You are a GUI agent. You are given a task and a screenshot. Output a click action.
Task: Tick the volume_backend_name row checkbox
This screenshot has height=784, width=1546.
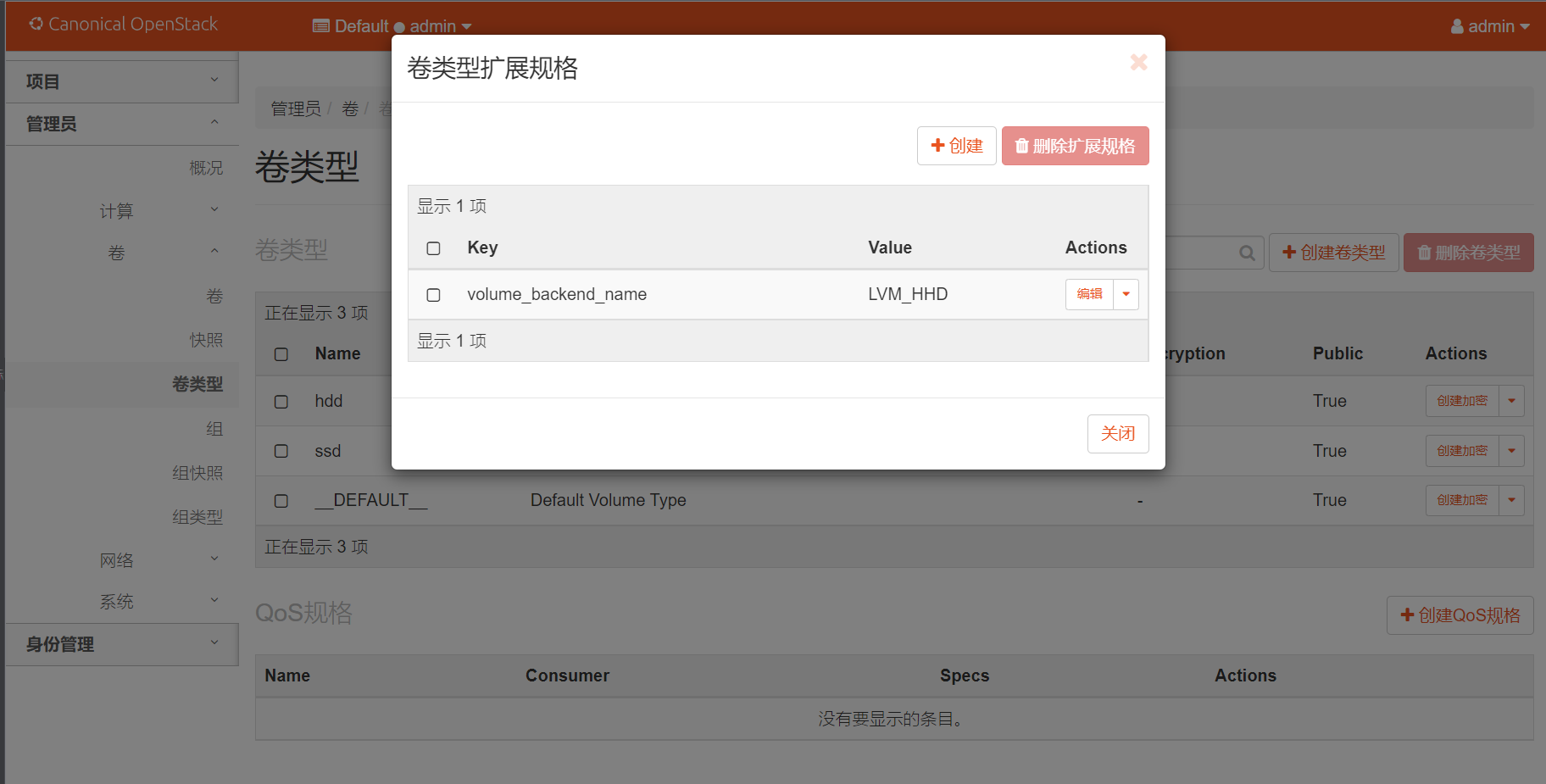pos(433,295)
